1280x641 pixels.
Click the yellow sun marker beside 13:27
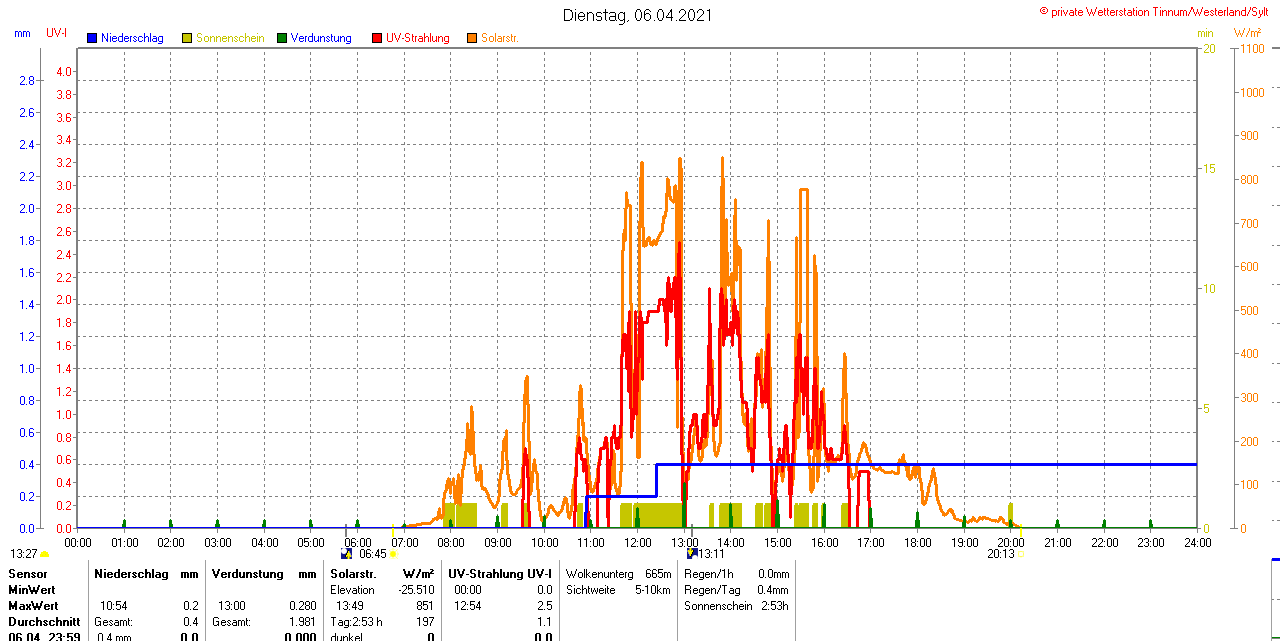(45, 554)
